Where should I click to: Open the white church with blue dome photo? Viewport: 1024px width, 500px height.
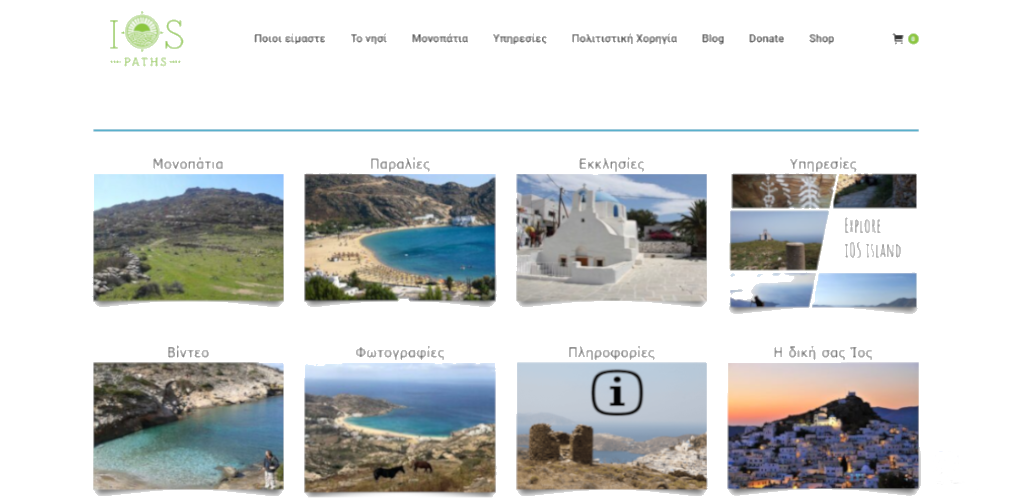[x=611, y=238]
